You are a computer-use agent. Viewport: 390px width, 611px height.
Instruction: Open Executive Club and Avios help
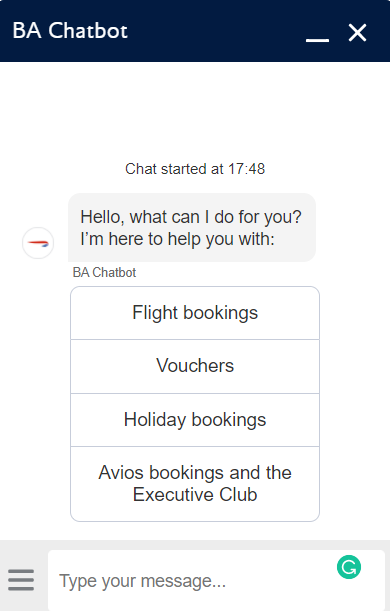(195, 484)
